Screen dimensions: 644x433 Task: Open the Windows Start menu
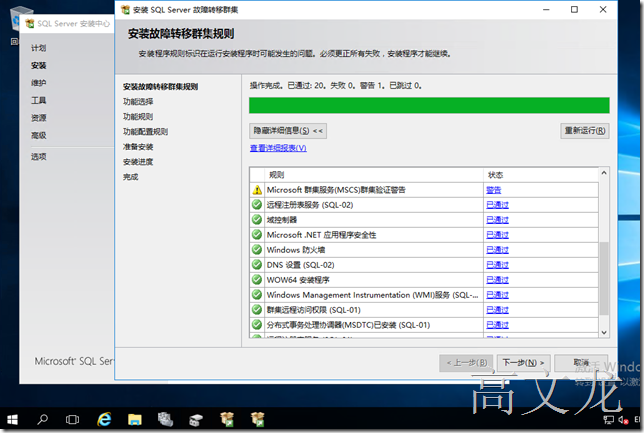coord(12,419)
